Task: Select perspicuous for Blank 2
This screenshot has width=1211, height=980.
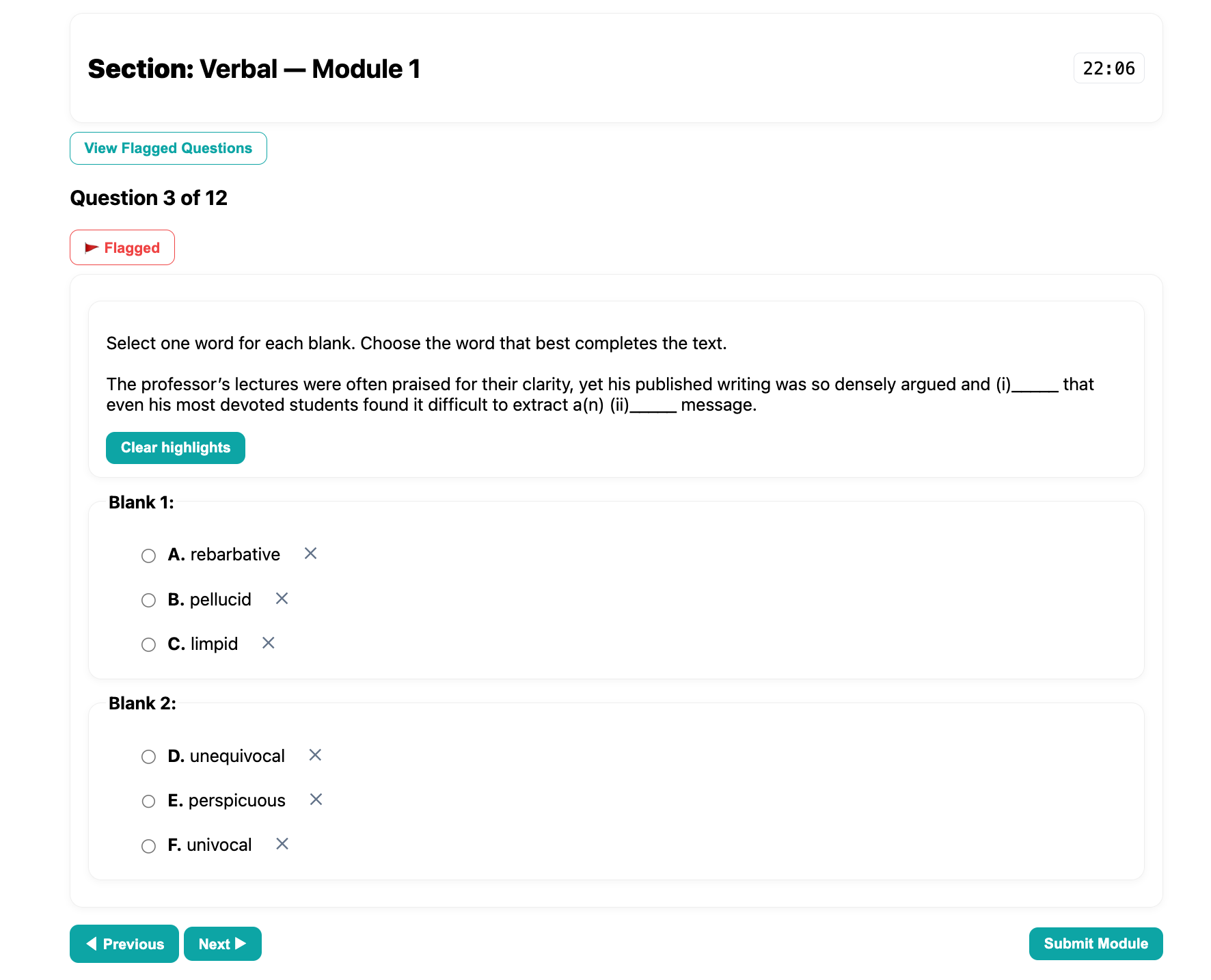Action: pos(148,801)
